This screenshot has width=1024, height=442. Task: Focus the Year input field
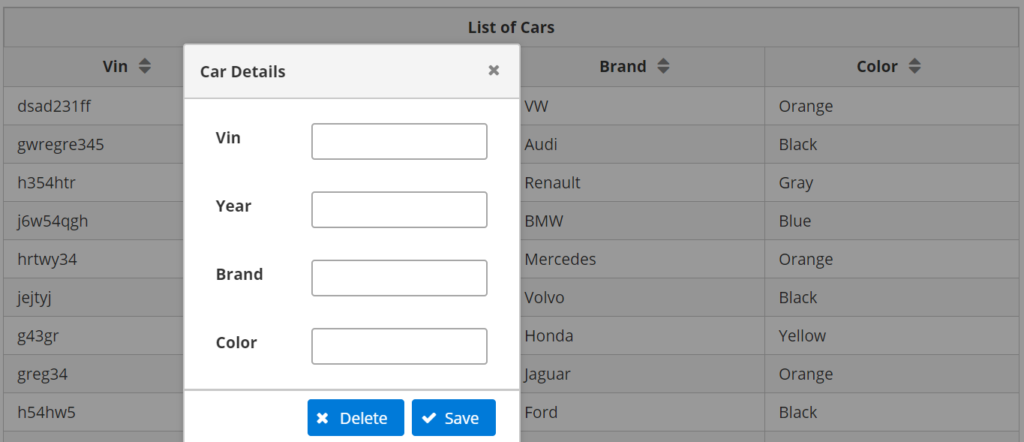[x=399, y=210]
